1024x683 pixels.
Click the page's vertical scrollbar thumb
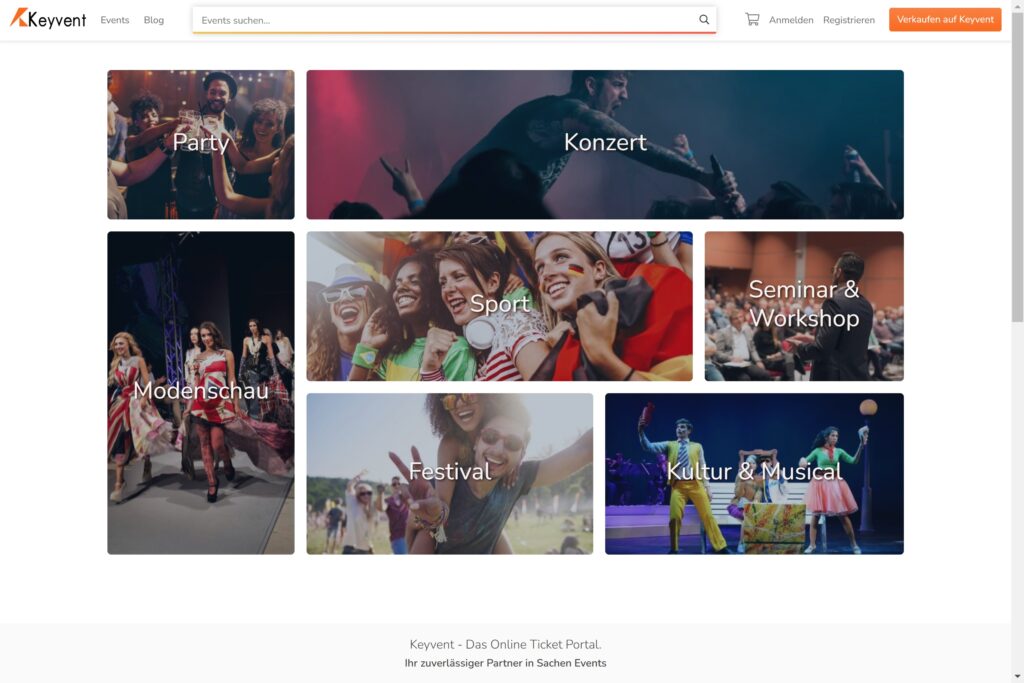click(1017, 167)
